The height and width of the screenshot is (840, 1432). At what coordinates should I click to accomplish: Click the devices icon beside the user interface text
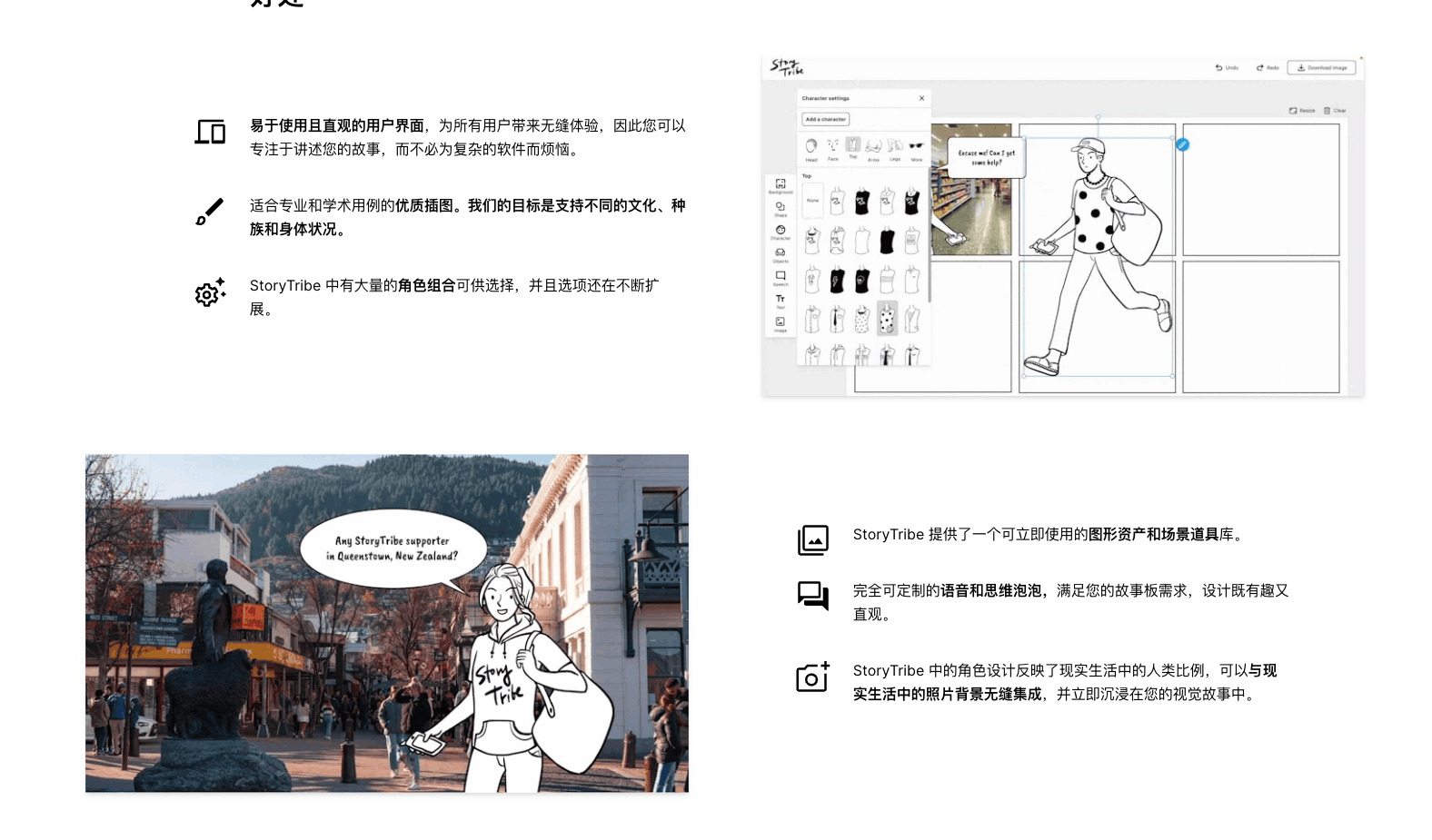click(210, 132)
